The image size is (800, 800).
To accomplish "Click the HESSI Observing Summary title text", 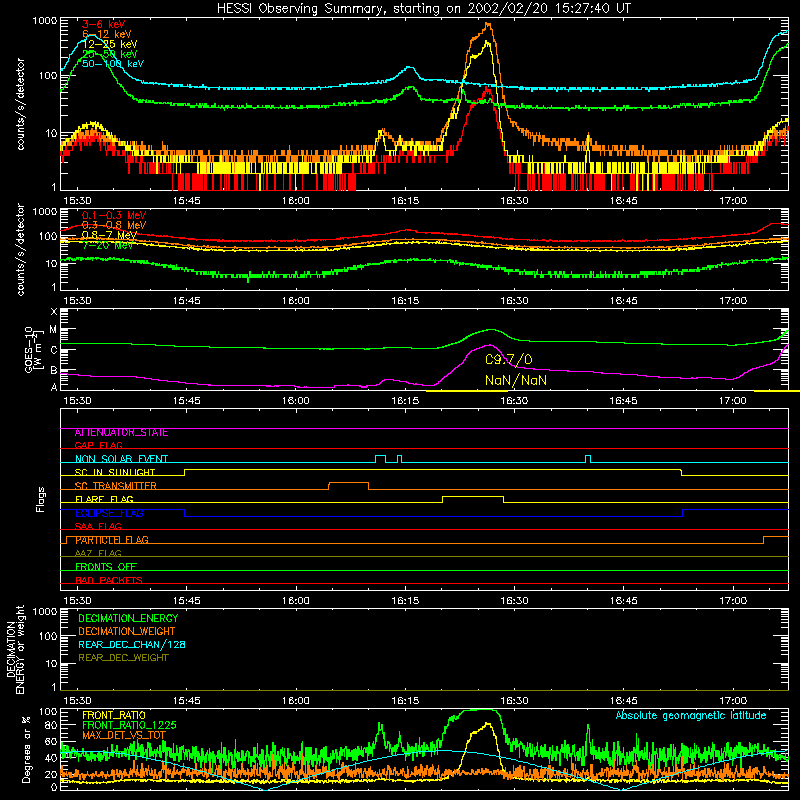I will coord(424,8).
